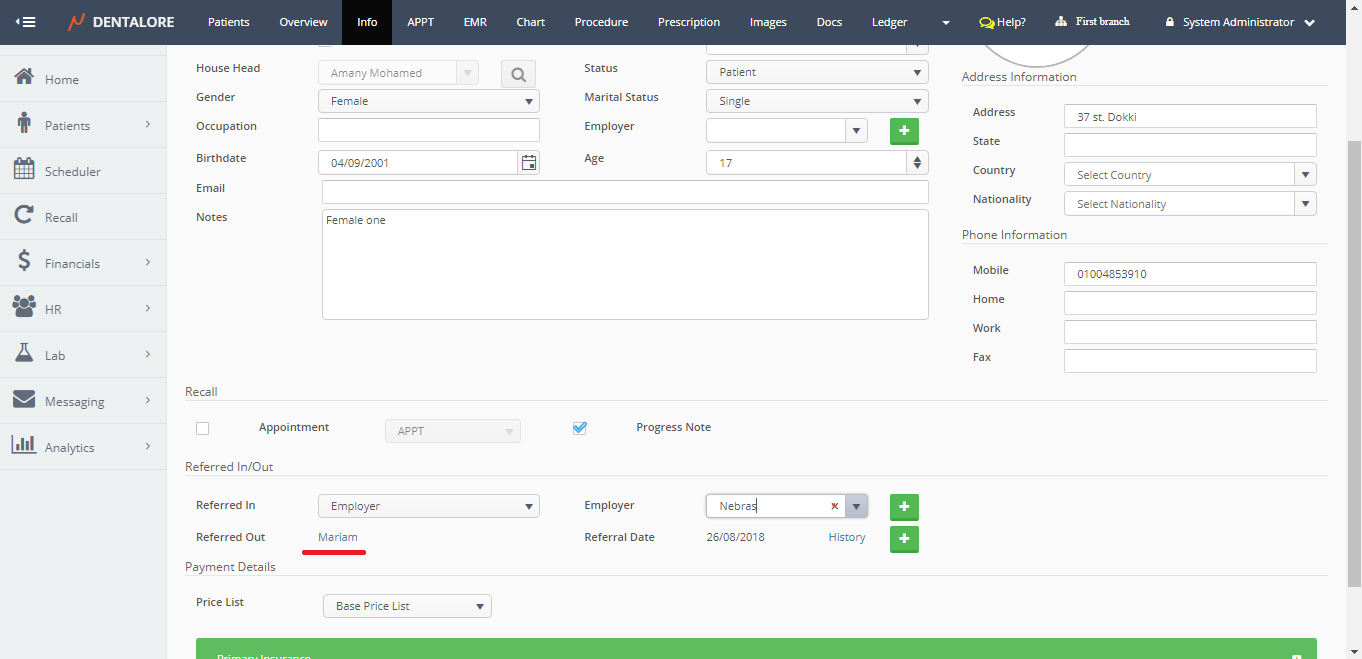1362x659 pixels.
Task: Open the Birthdate calendar picker
Action: point(529,163)
